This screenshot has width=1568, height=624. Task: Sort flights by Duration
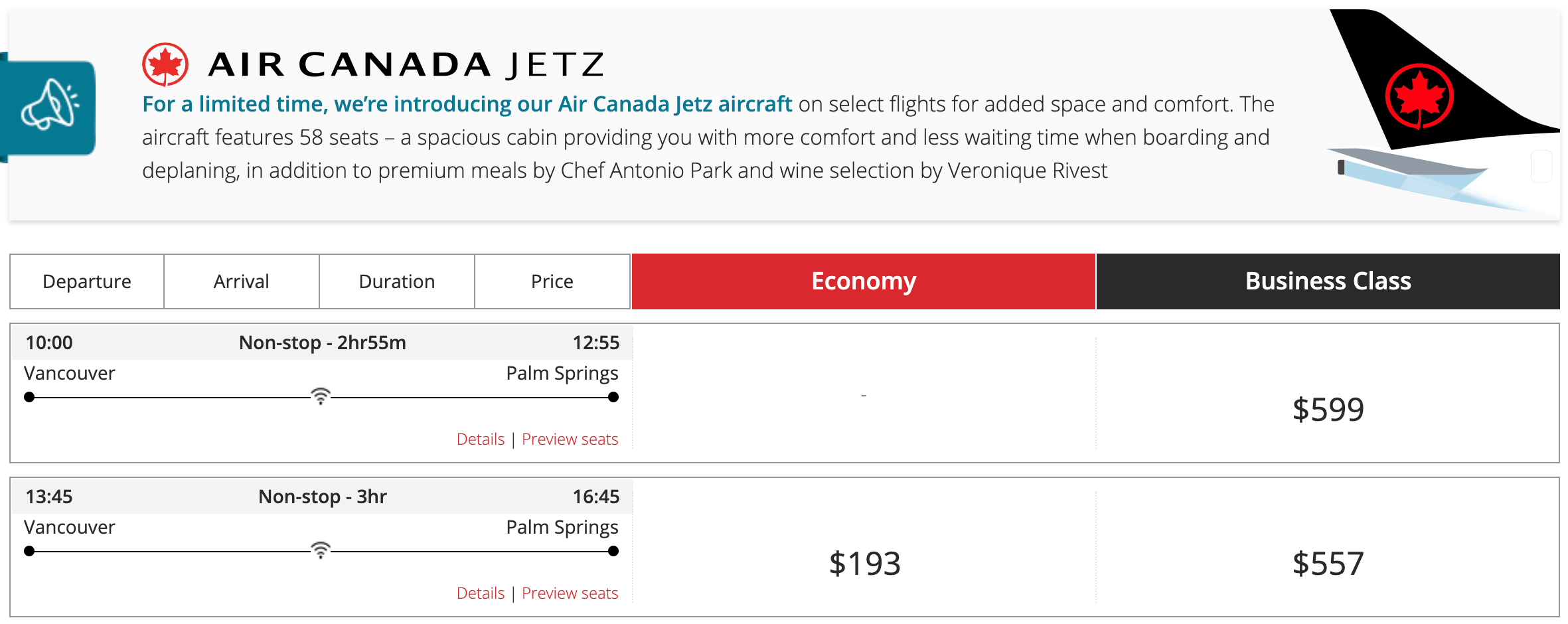tap(397, 281)
